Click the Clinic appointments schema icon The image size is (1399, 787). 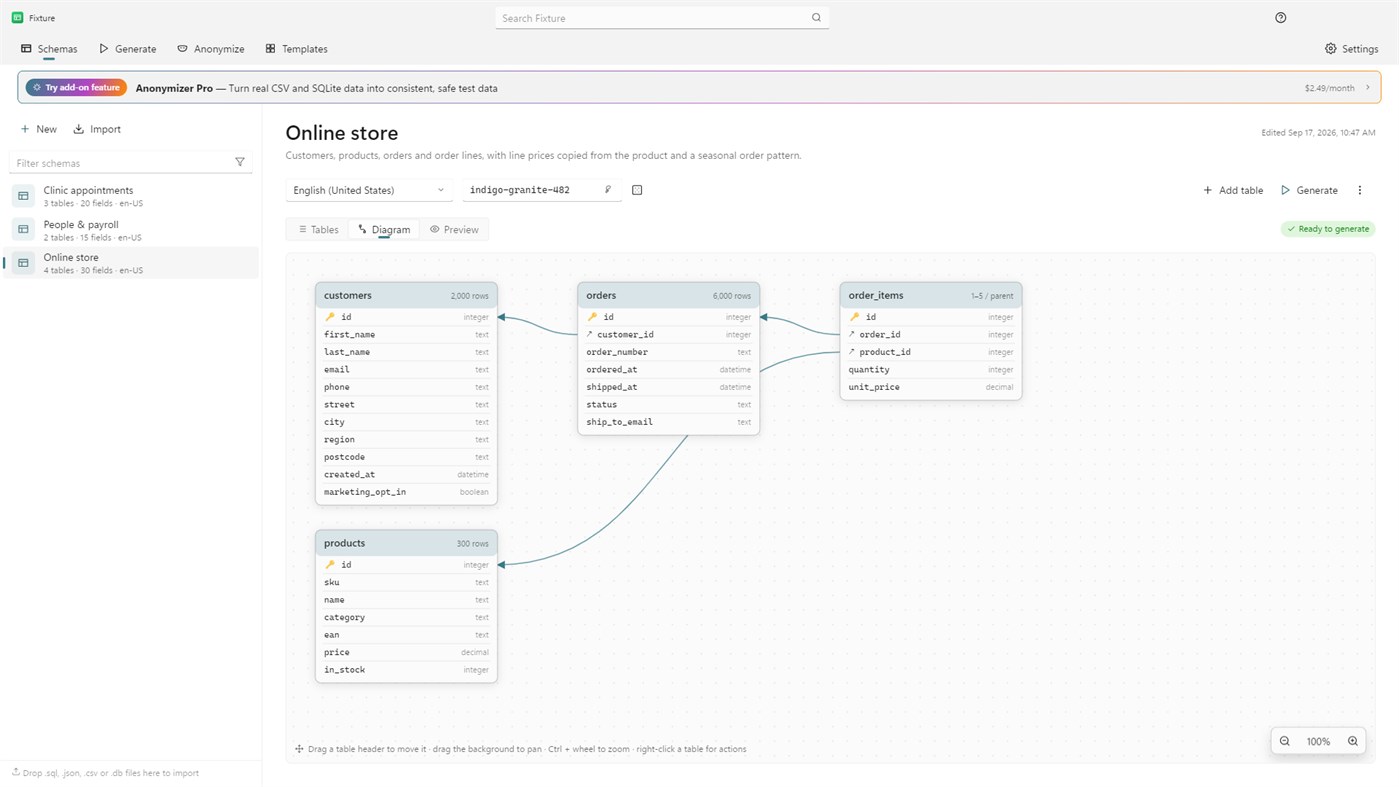[24, 196]
